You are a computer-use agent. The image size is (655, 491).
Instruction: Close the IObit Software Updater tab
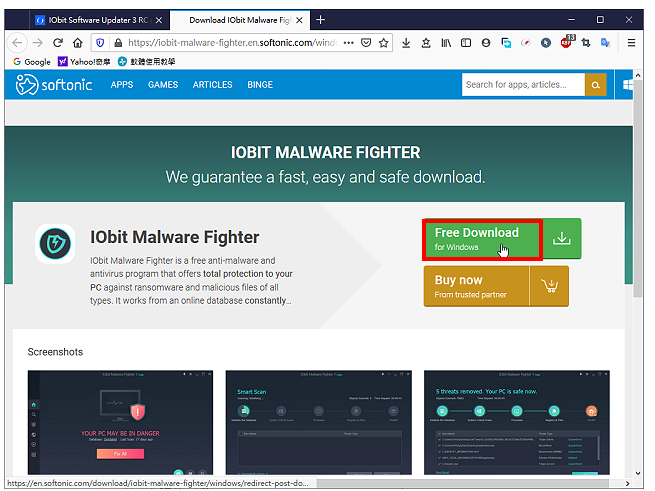click(x=159, y=20)
